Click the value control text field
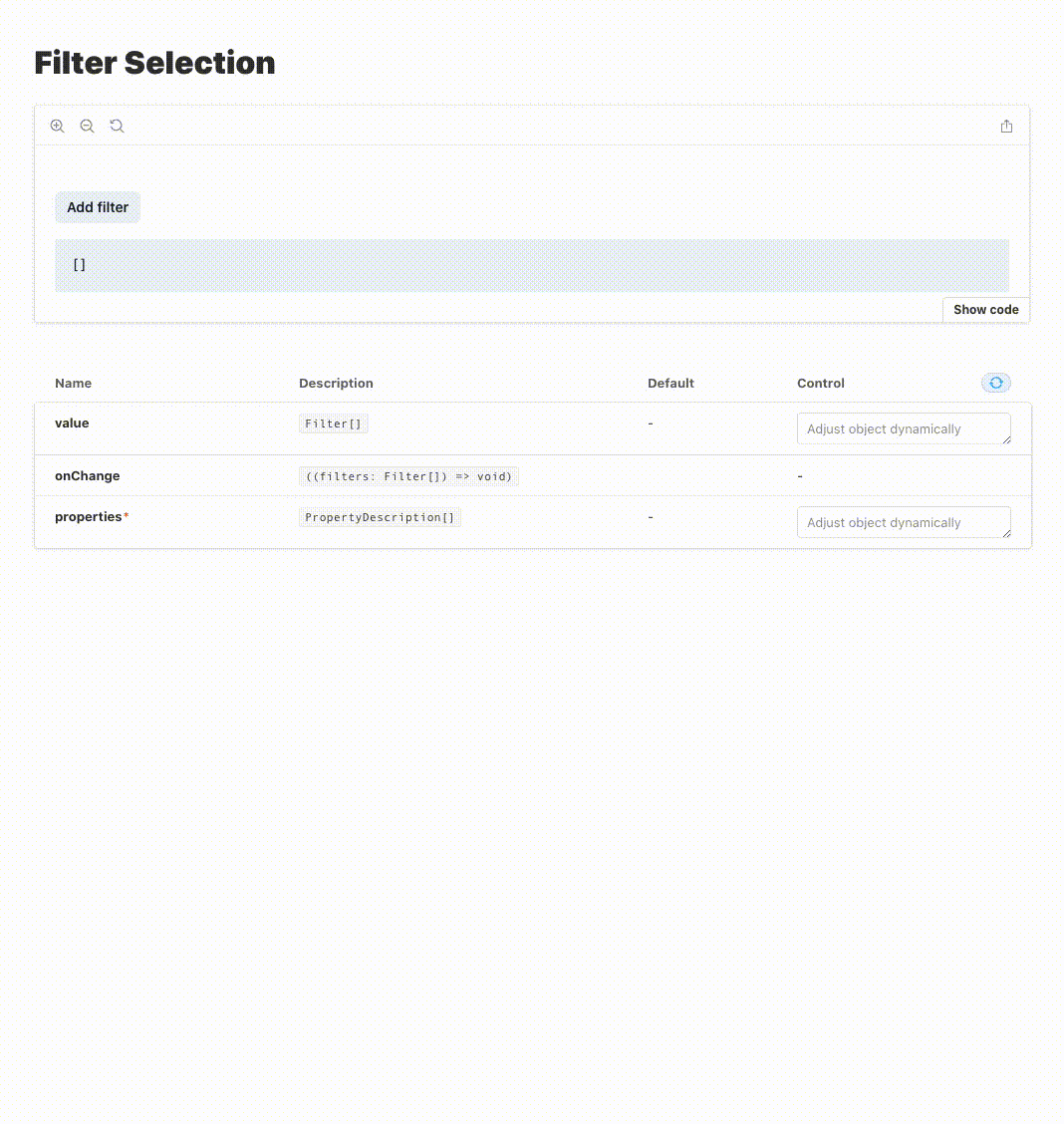This screenshot has width=1064, height=1124. [904, 428]
